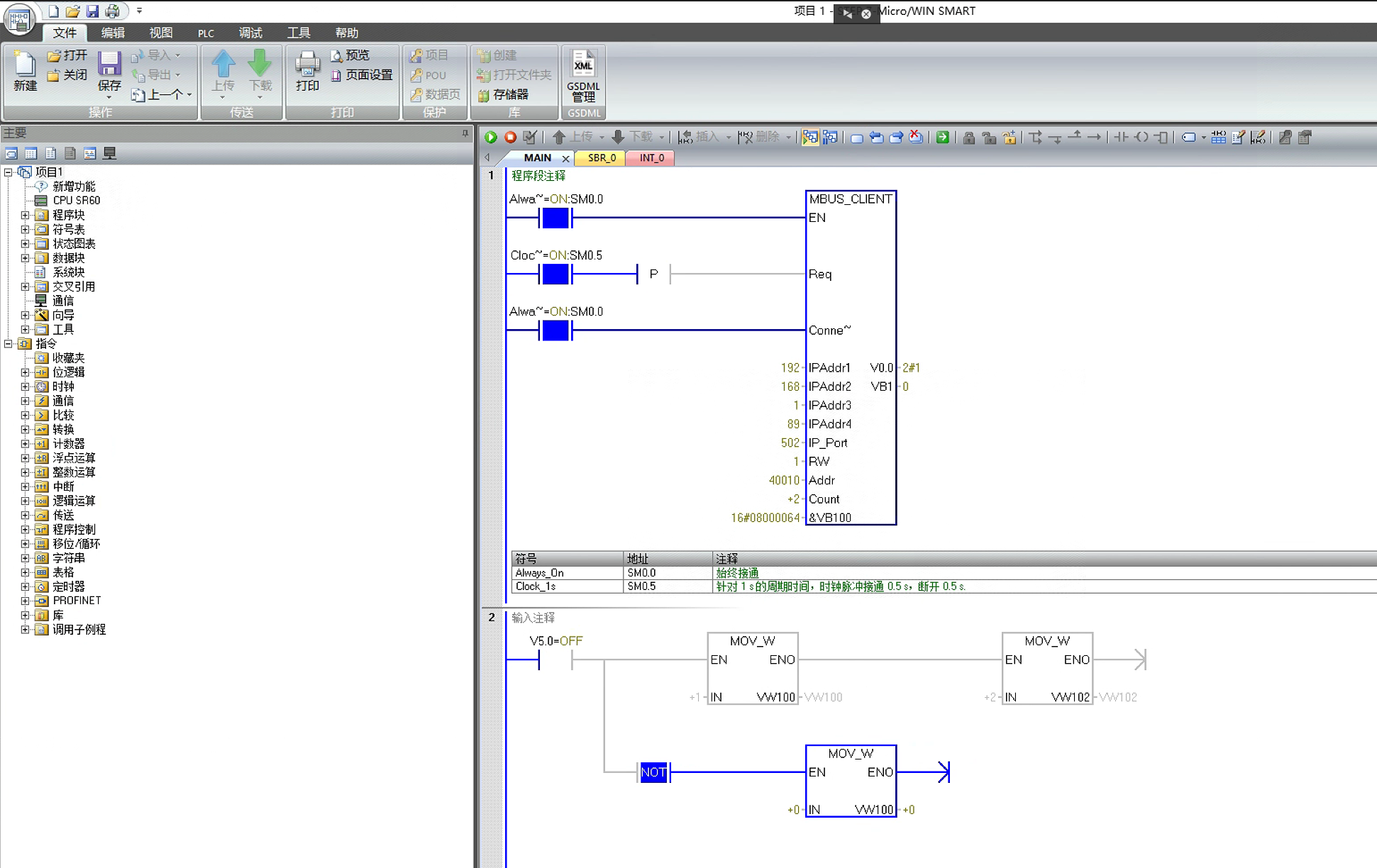Open the editor toolbar Delete (删除) dropdown

tap(788, 138)
